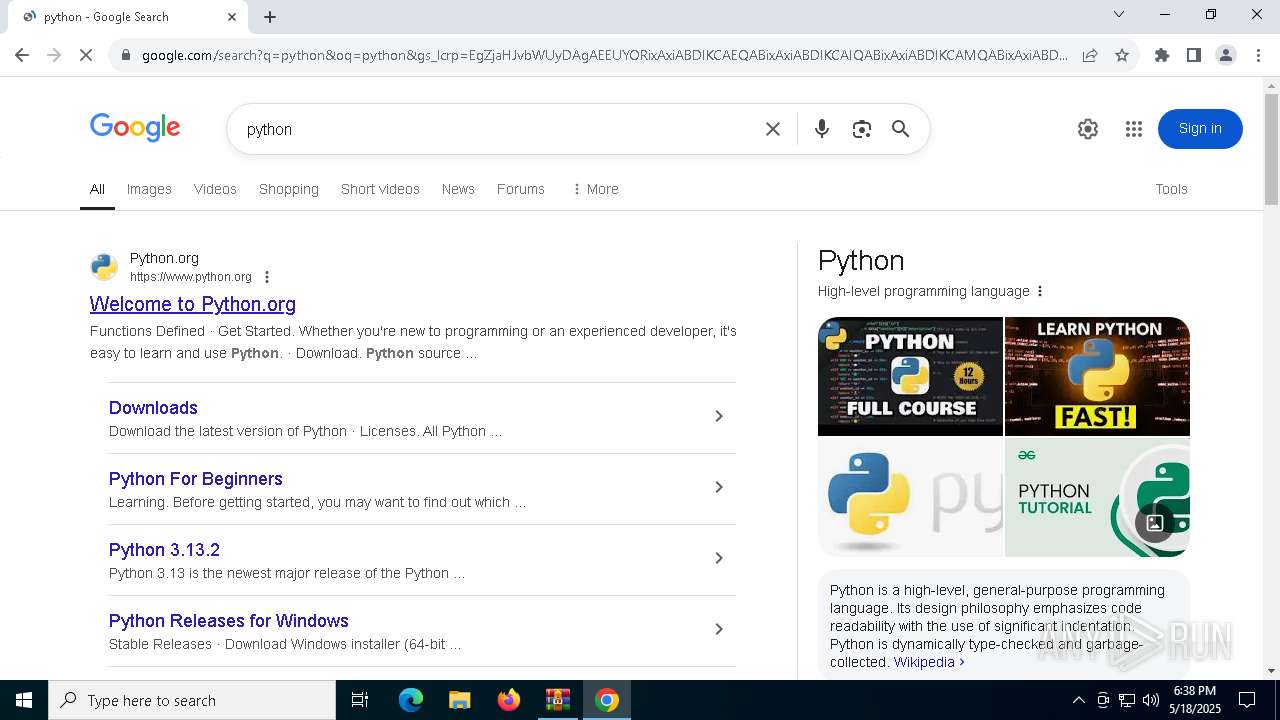Click the address bar URL
Viewport: 1280px width, 720px height.
605,55
